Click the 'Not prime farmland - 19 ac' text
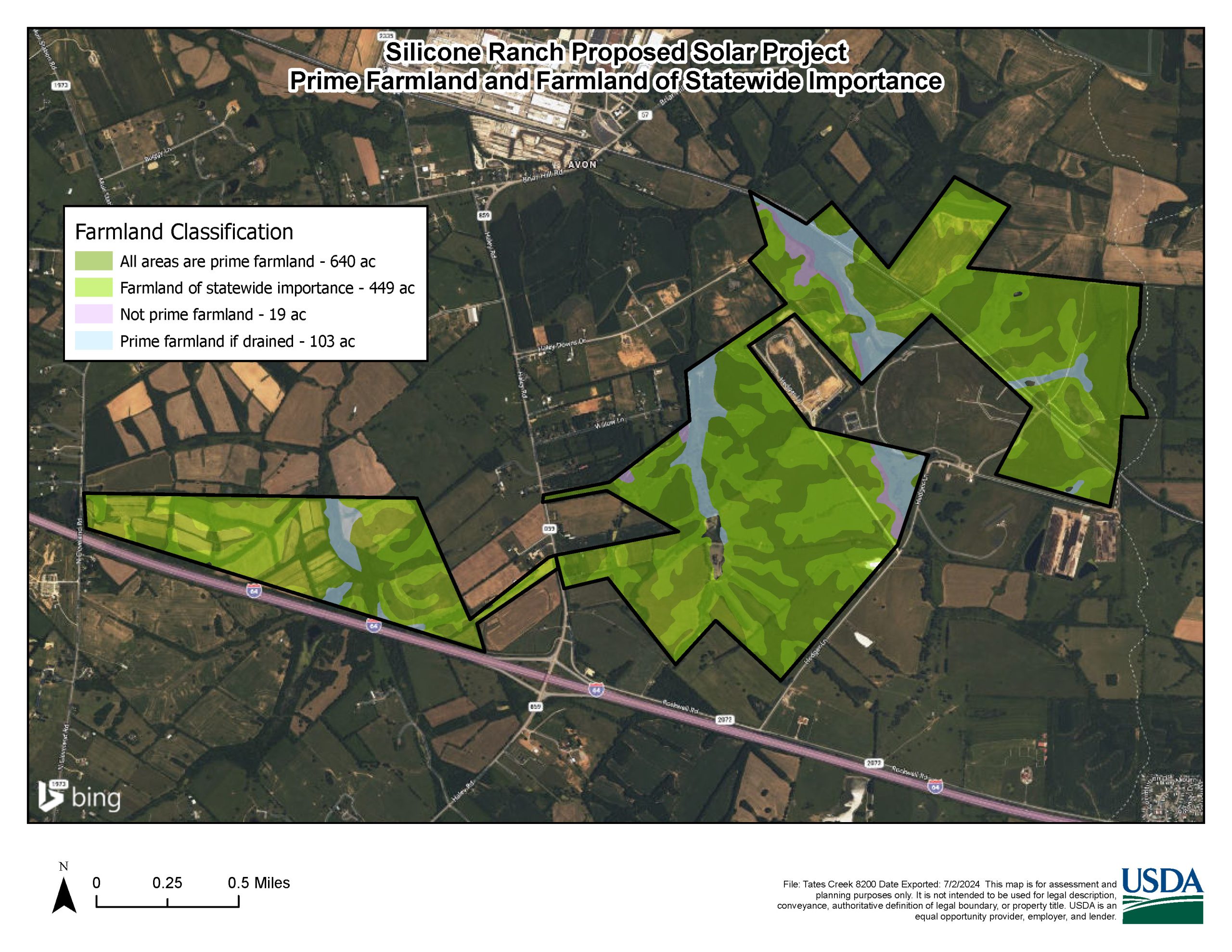Screen dimensions: 1232x952 [x=213, y=314]
